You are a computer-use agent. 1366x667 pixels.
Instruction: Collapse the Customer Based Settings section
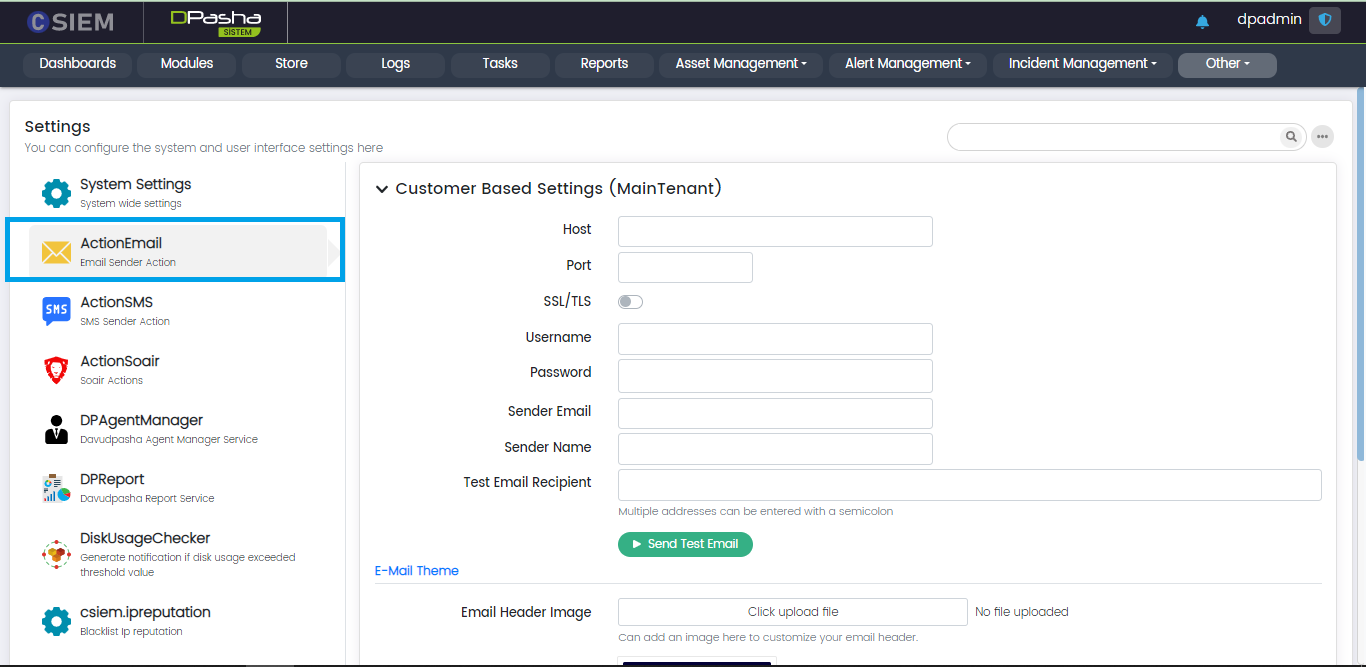click(x=382, y=189)
